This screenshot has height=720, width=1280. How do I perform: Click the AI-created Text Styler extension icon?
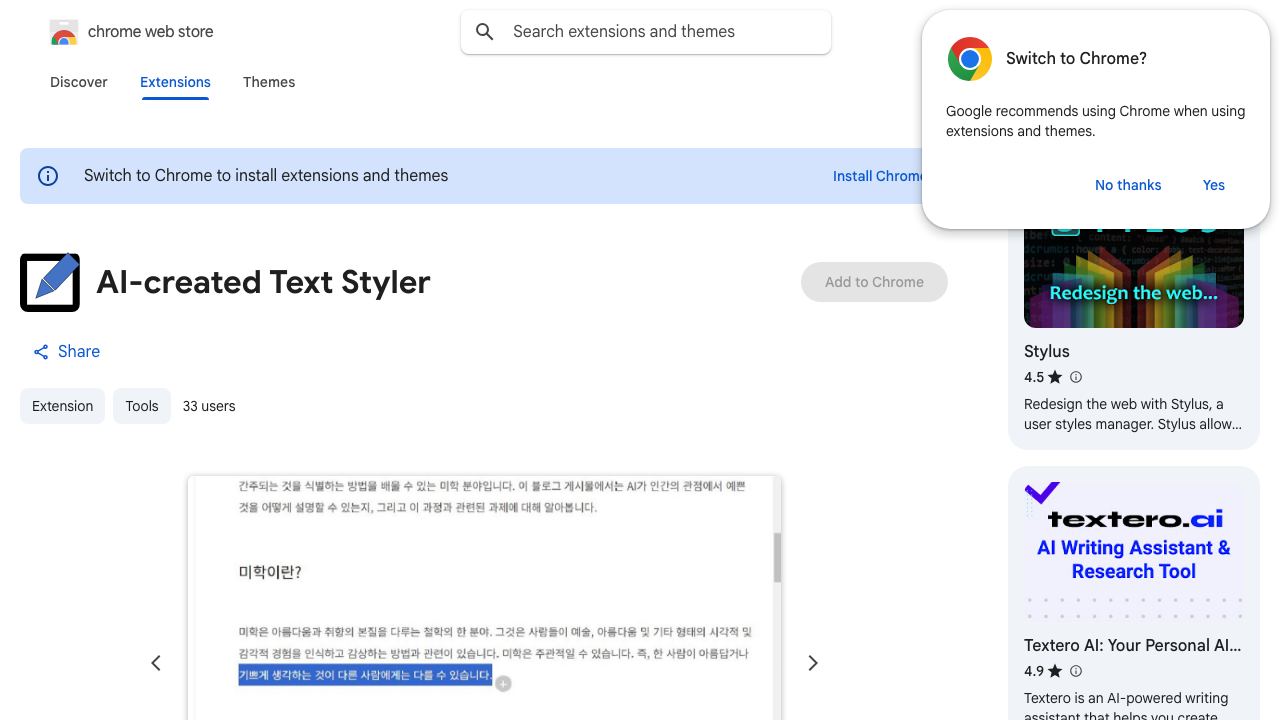coord(50,282)
